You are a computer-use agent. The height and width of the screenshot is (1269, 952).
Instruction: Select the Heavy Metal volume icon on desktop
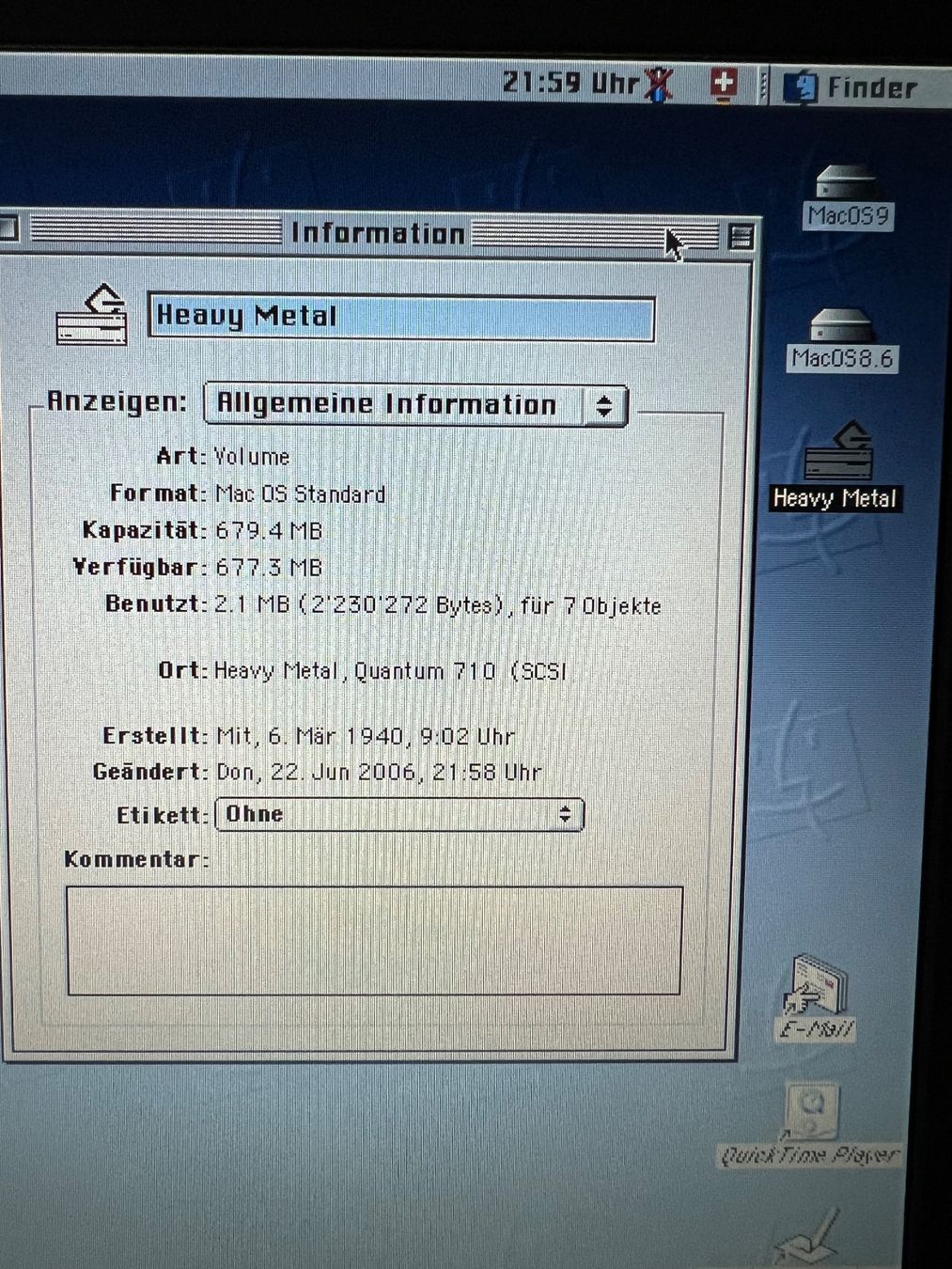click(x=838, y=450)
